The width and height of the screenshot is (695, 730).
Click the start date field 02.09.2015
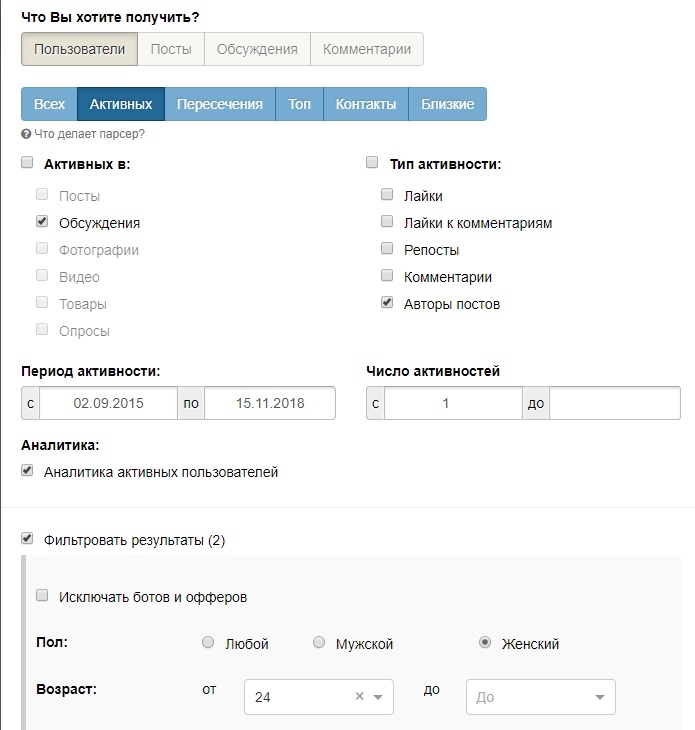108,403
